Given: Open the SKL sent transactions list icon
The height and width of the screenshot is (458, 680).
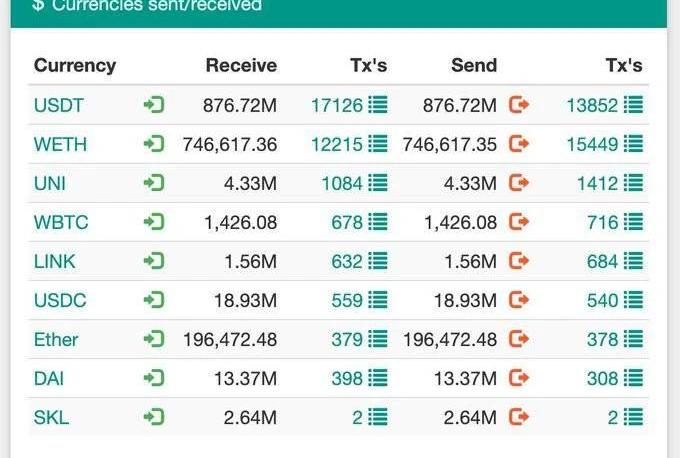Looking at the screenshot, I should 633,417.
